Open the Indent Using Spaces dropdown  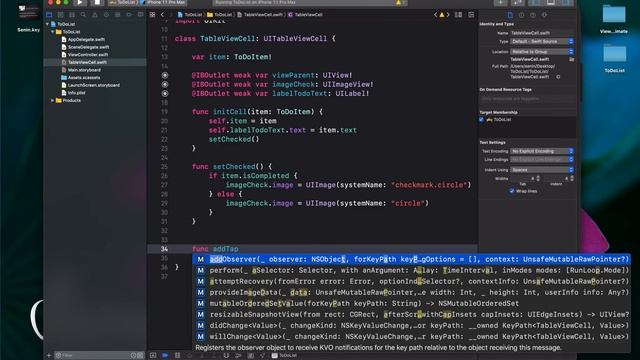tap(542, 170)
